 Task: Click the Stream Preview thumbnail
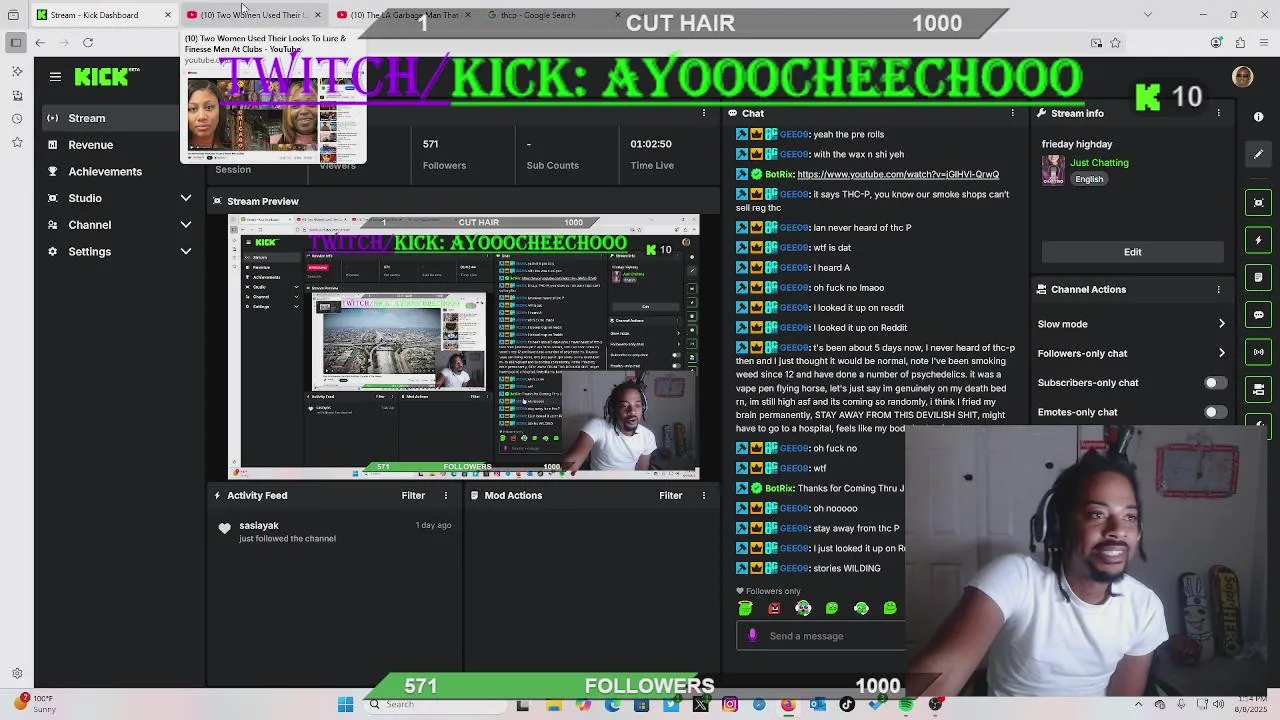coord(463,347)
